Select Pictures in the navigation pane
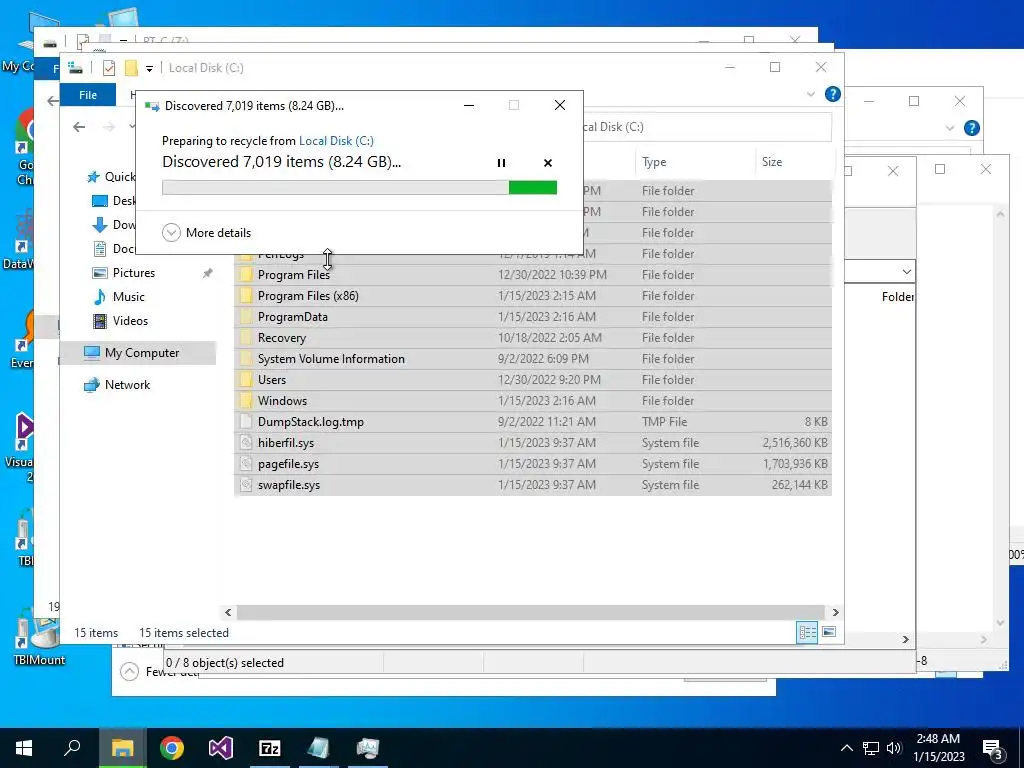The width and height of the screenshot is (1024, 768). tap(134, 273)
